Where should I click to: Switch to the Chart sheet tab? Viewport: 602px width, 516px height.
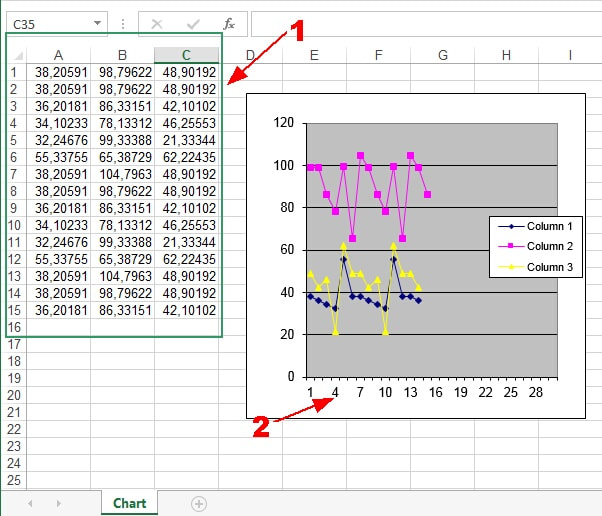[x=129, y=503]
